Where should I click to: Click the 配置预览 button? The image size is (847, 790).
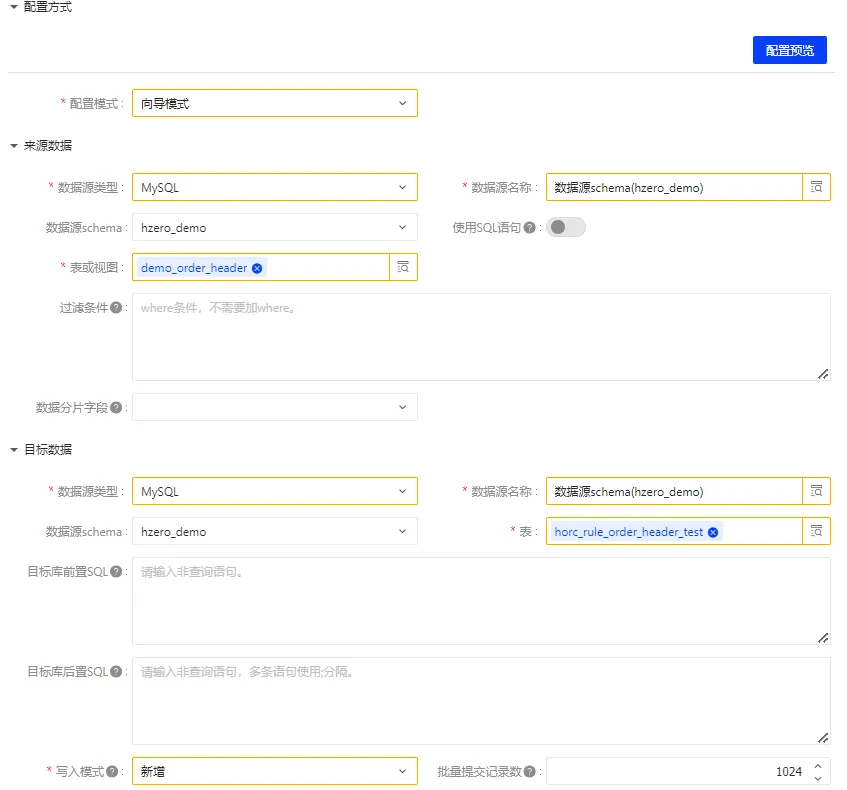(x=789, y=50)
